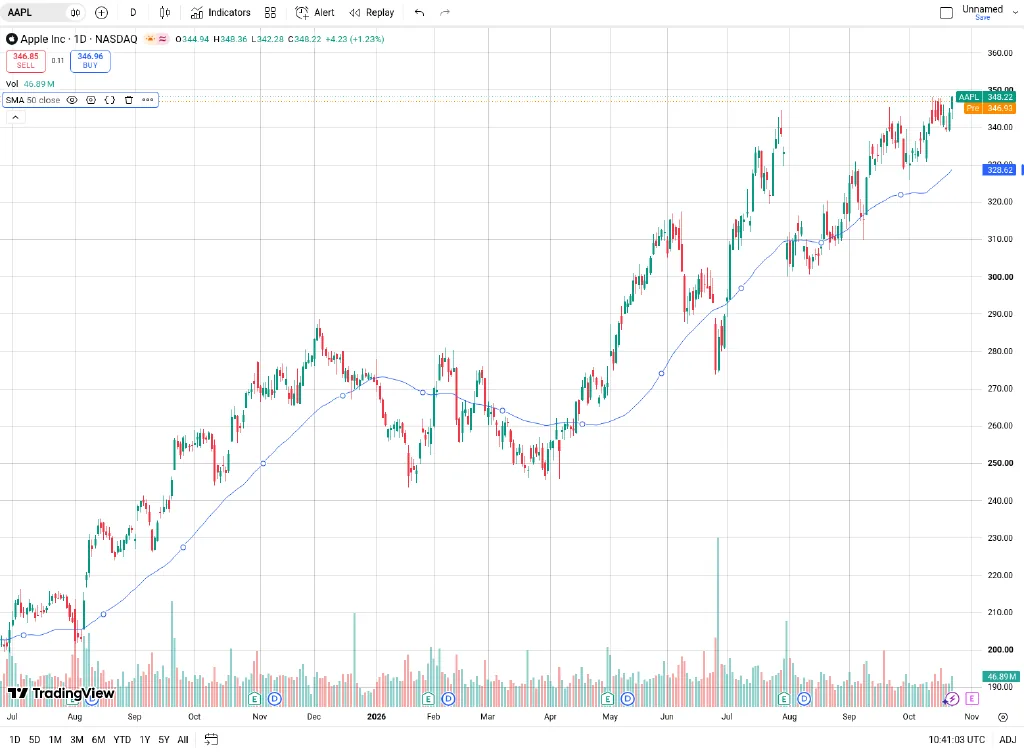
Task: Select the SMA 50 close indicator label
Action: click(33, 100)
